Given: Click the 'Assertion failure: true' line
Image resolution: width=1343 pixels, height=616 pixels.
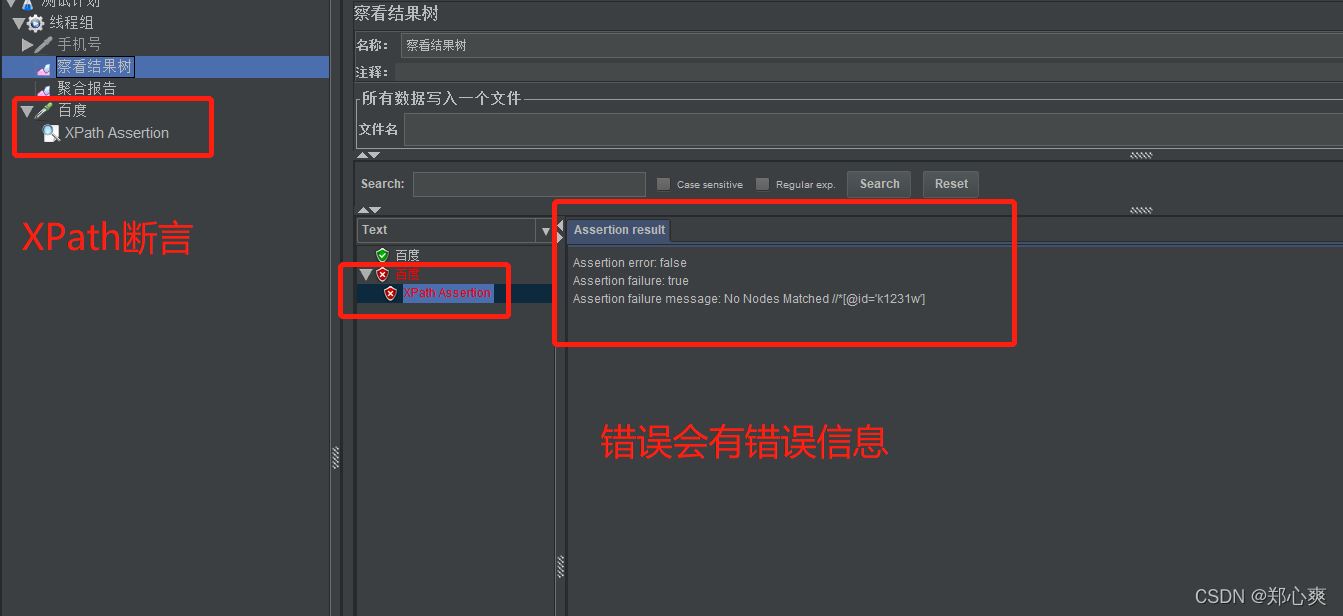Looking at the screenshot, I should point(631,281).
